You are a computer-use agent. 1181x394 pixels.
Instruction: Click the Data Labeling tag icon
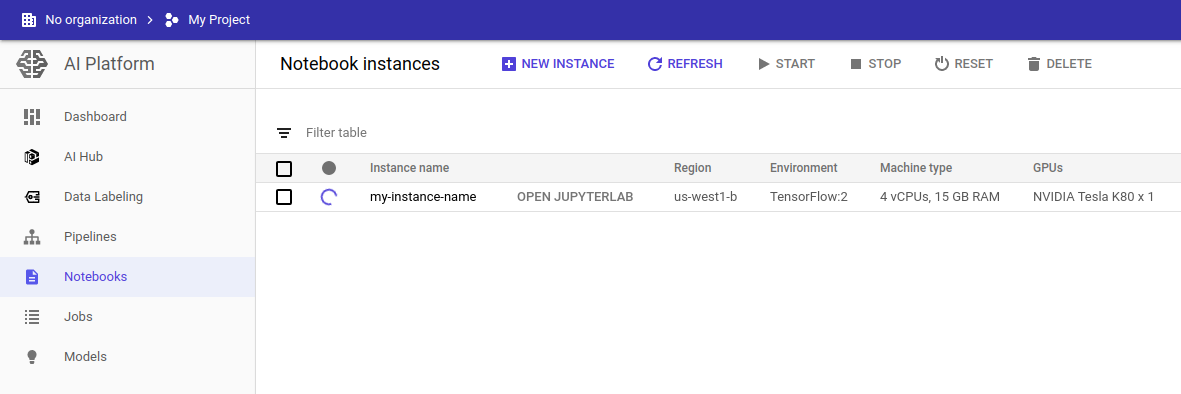32,197
